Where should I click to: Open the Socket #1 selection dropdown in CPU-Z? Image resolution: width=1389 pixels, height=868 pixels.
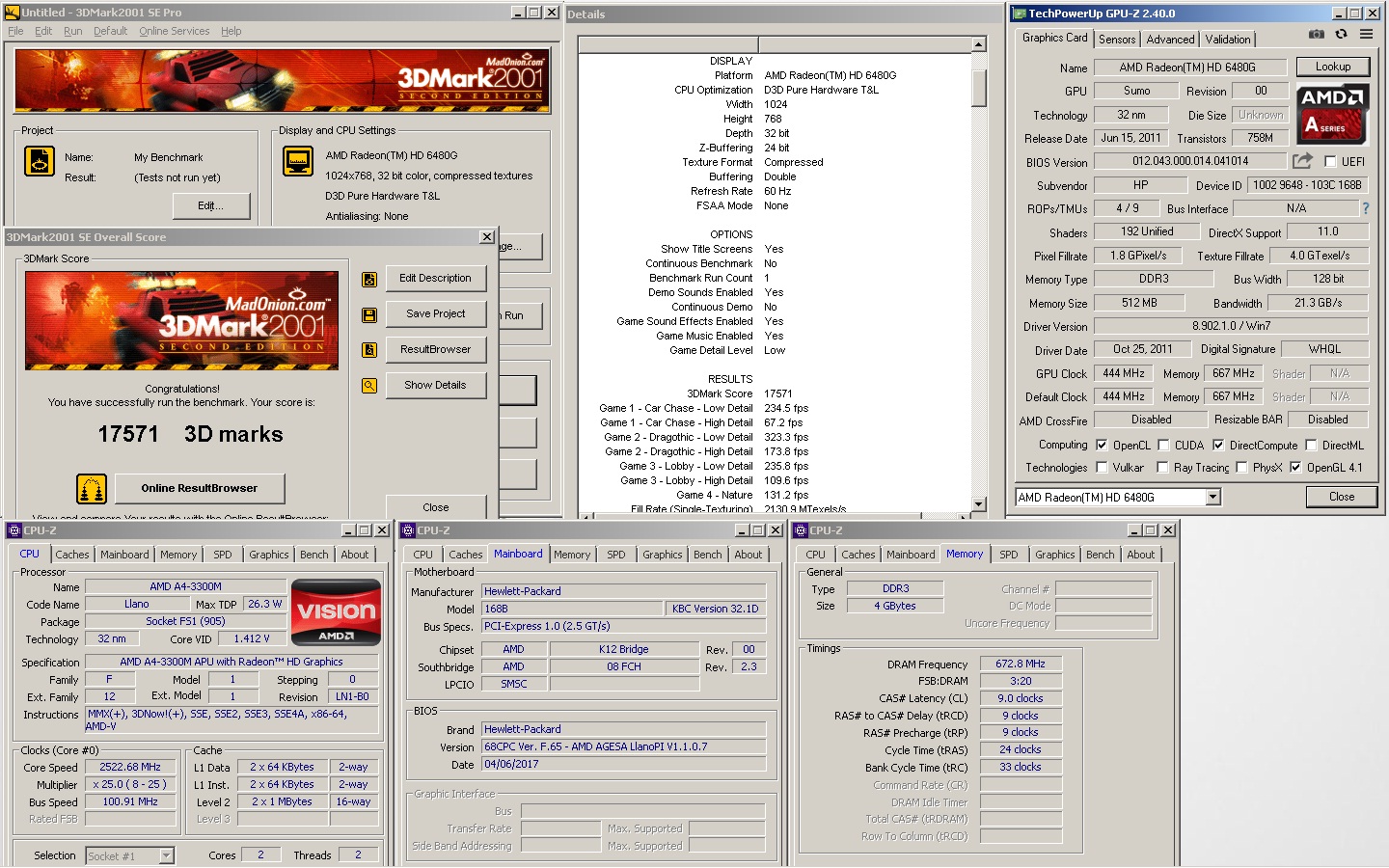166,855
